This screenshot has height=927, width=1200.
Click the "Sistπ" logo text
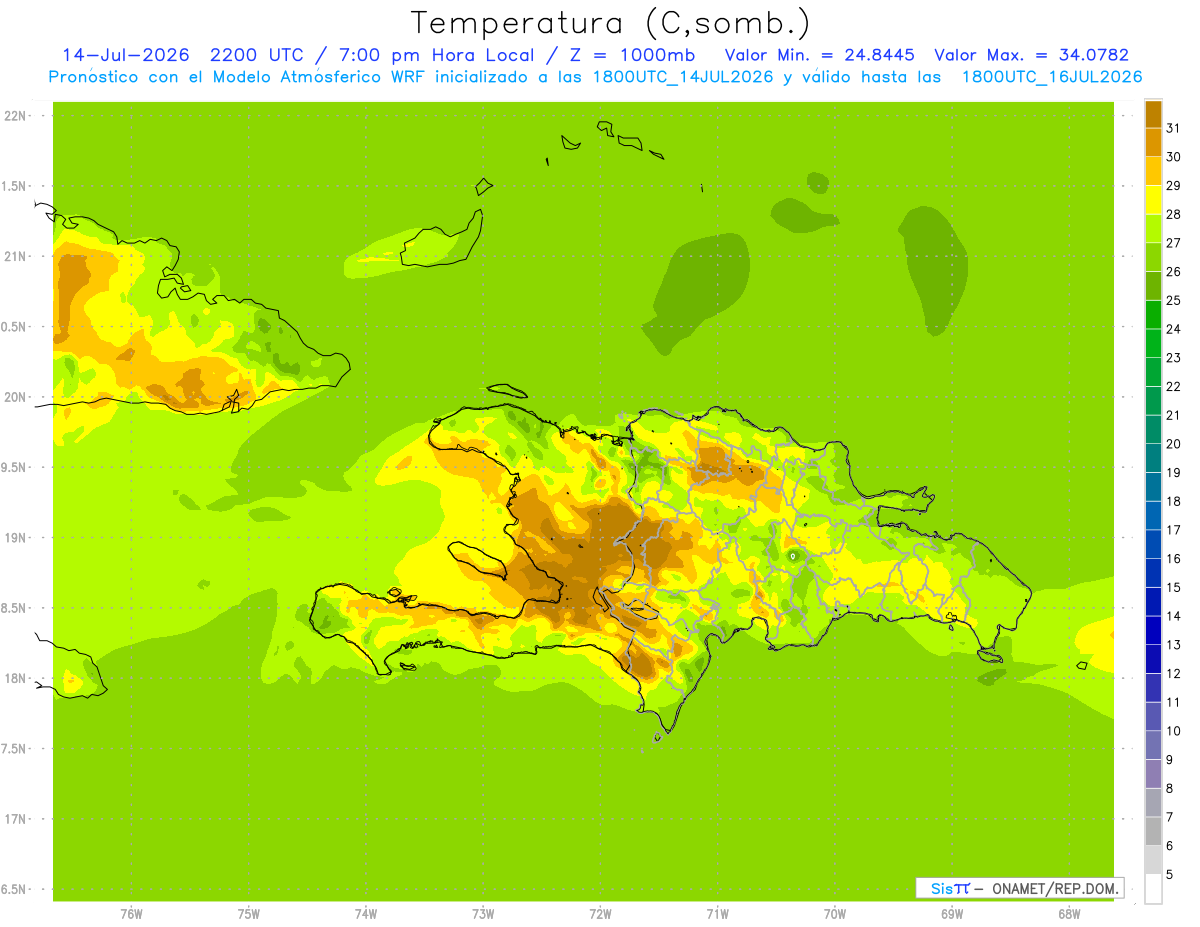[x=950, y=888]
